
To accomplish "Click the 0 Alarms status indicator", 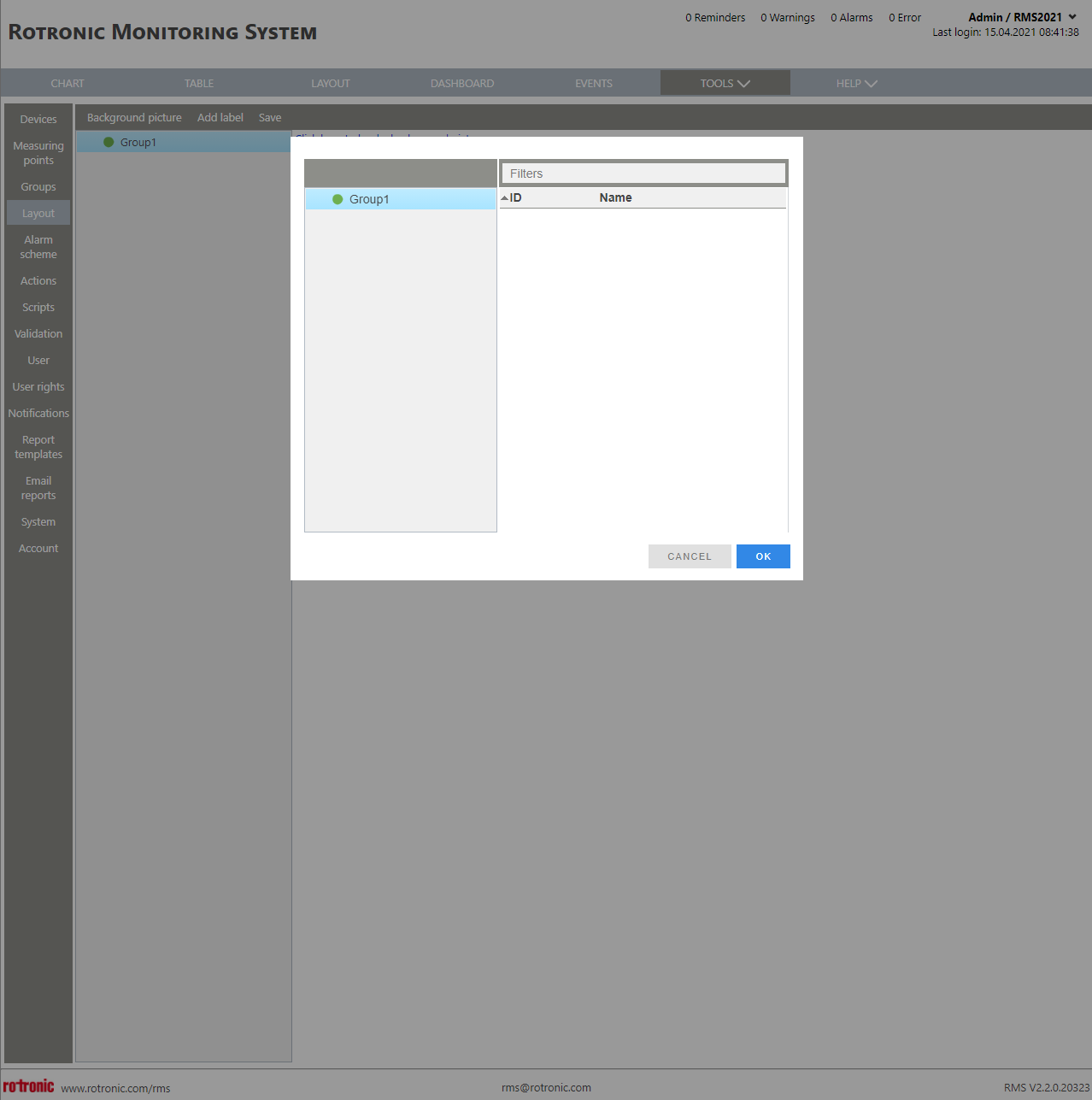I will click(x=852, y=17).
